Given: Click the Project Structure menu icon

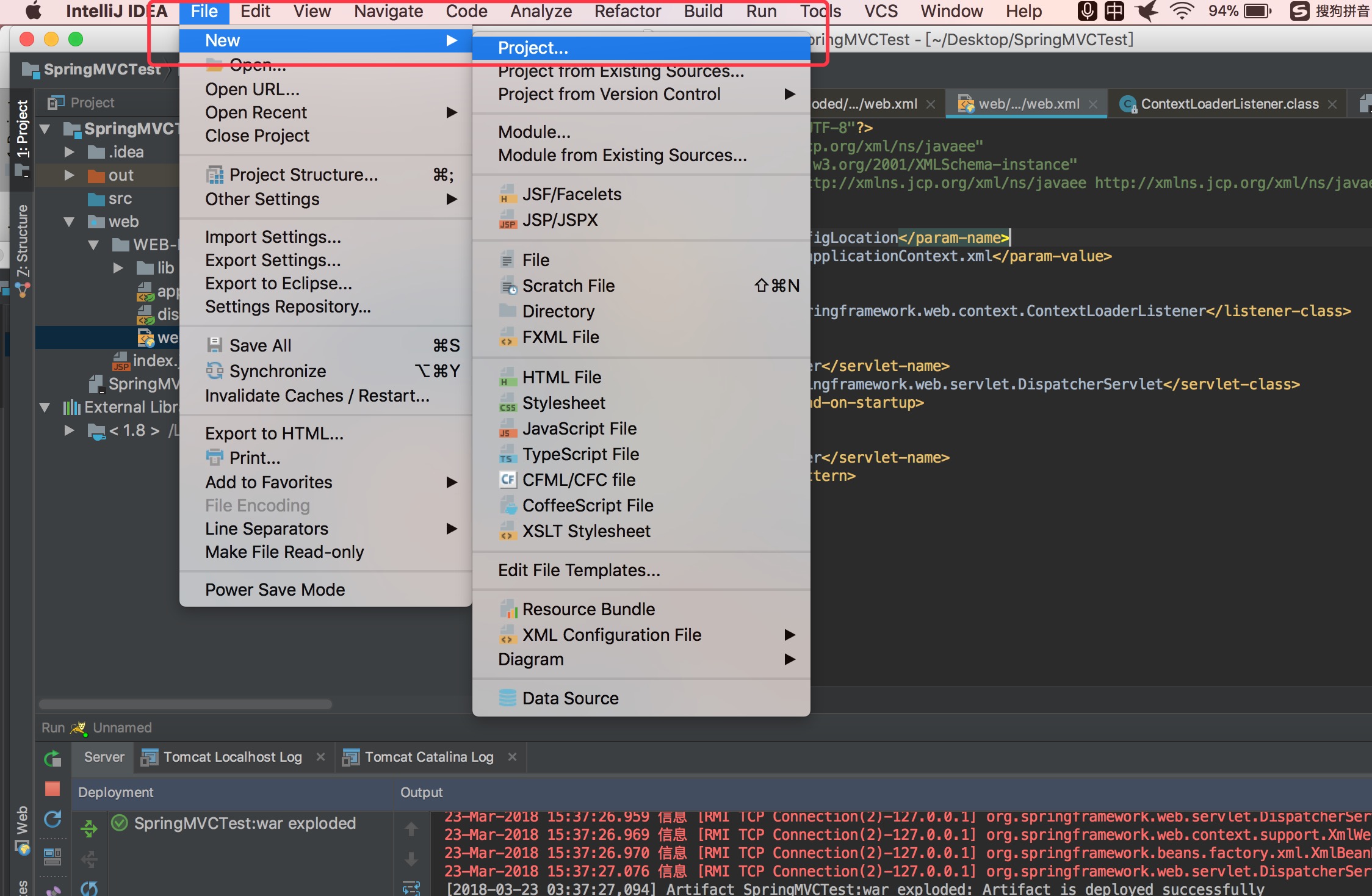Looking at the screenshot, I should pos(215,175).
